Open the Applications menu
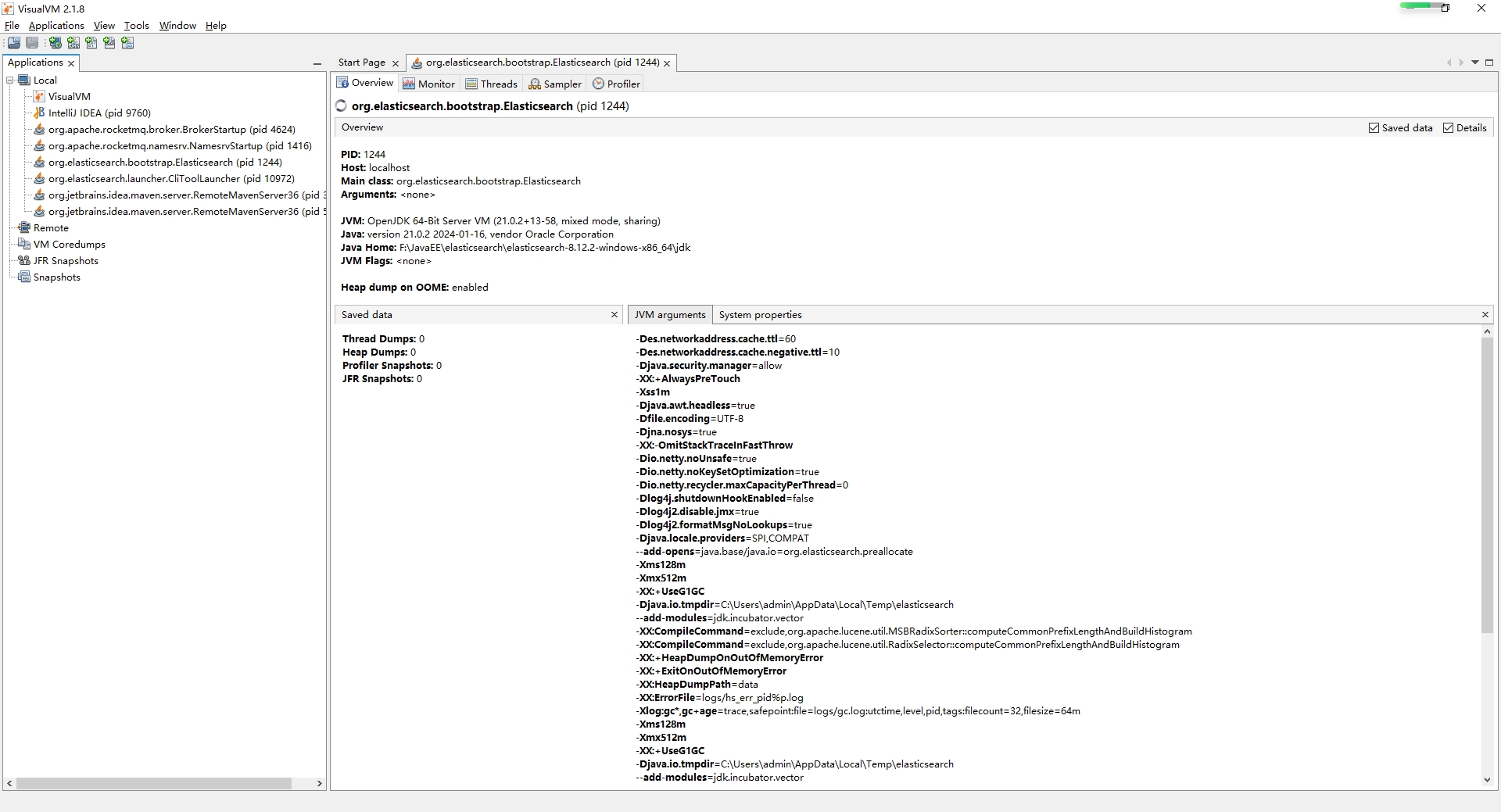The width and height of the screenshot is (1501, 812). point(56,25)
